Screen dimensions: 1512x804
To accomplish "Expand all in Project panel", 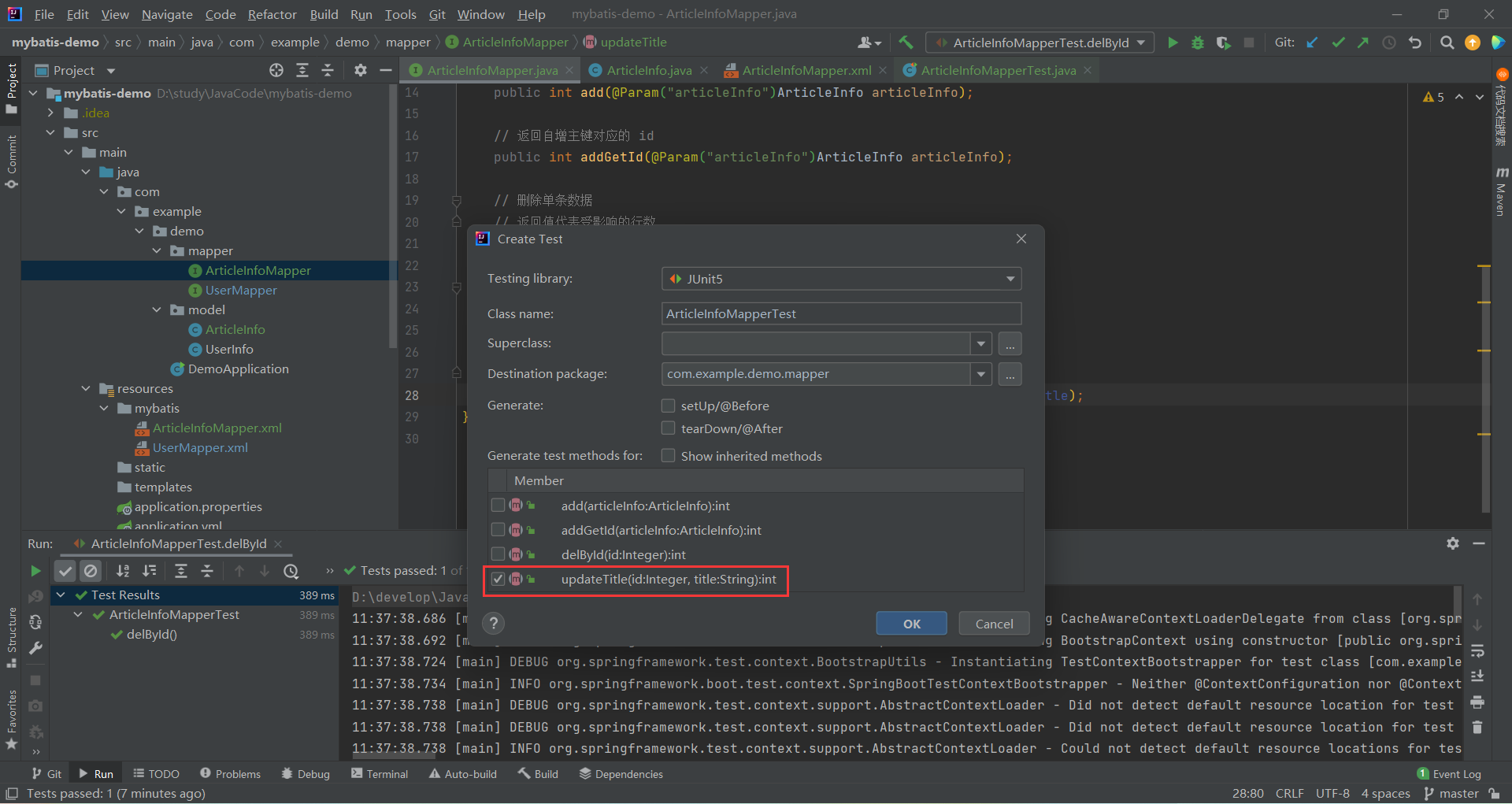I will (x=302, y=70).
